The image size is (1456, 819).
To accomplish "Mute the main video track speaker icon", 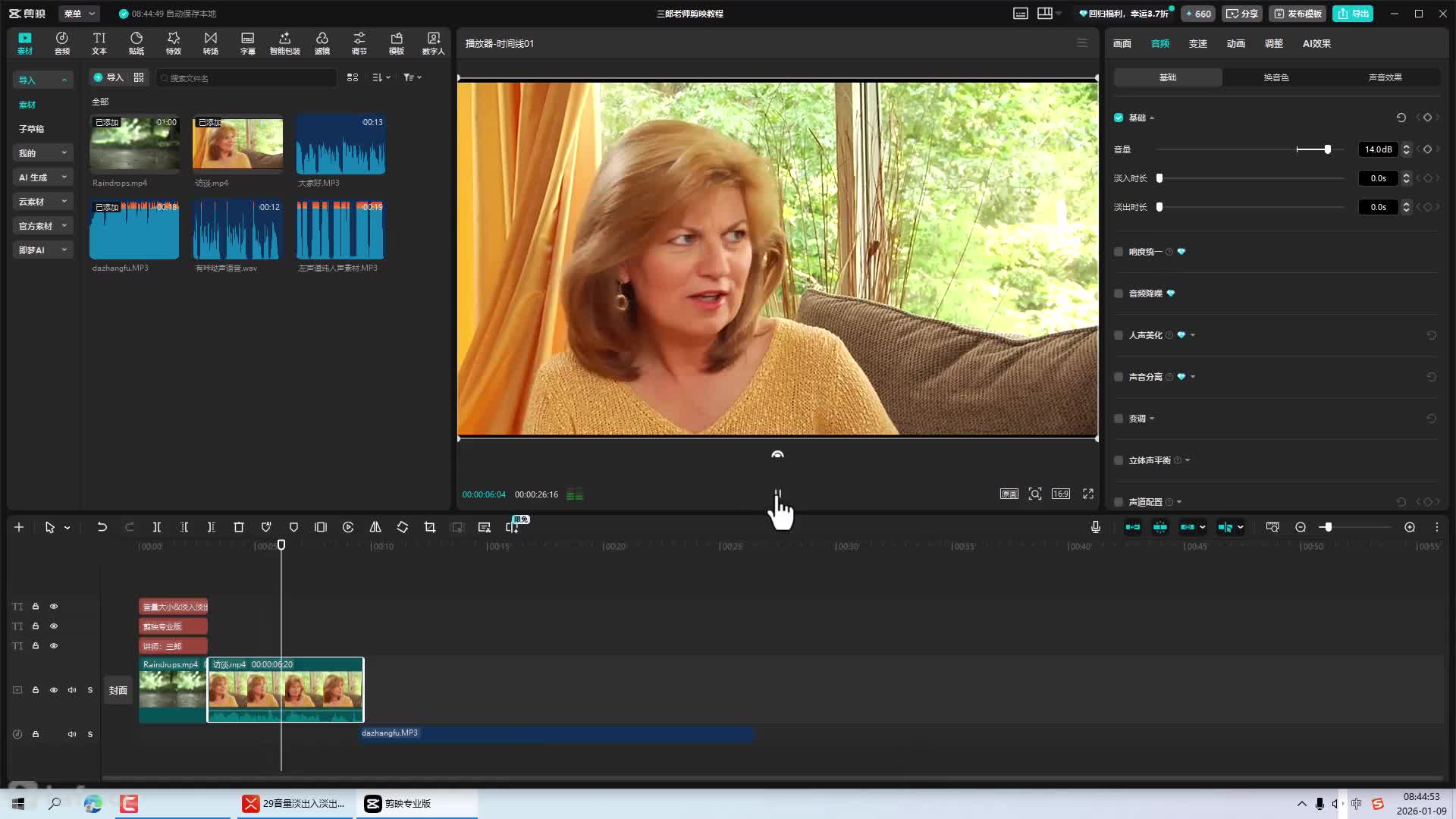I will 72,690.
